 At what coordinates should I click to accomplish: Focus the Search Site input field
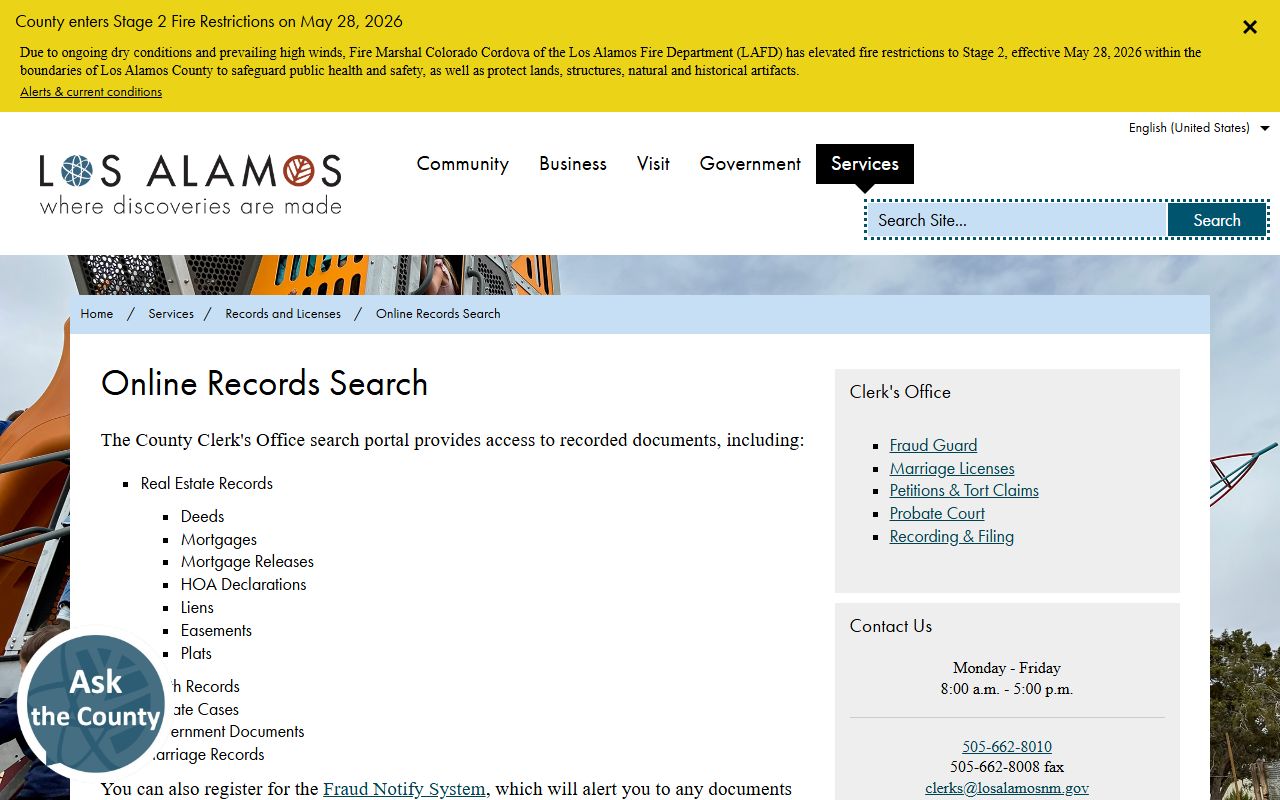coord(1017,220)
